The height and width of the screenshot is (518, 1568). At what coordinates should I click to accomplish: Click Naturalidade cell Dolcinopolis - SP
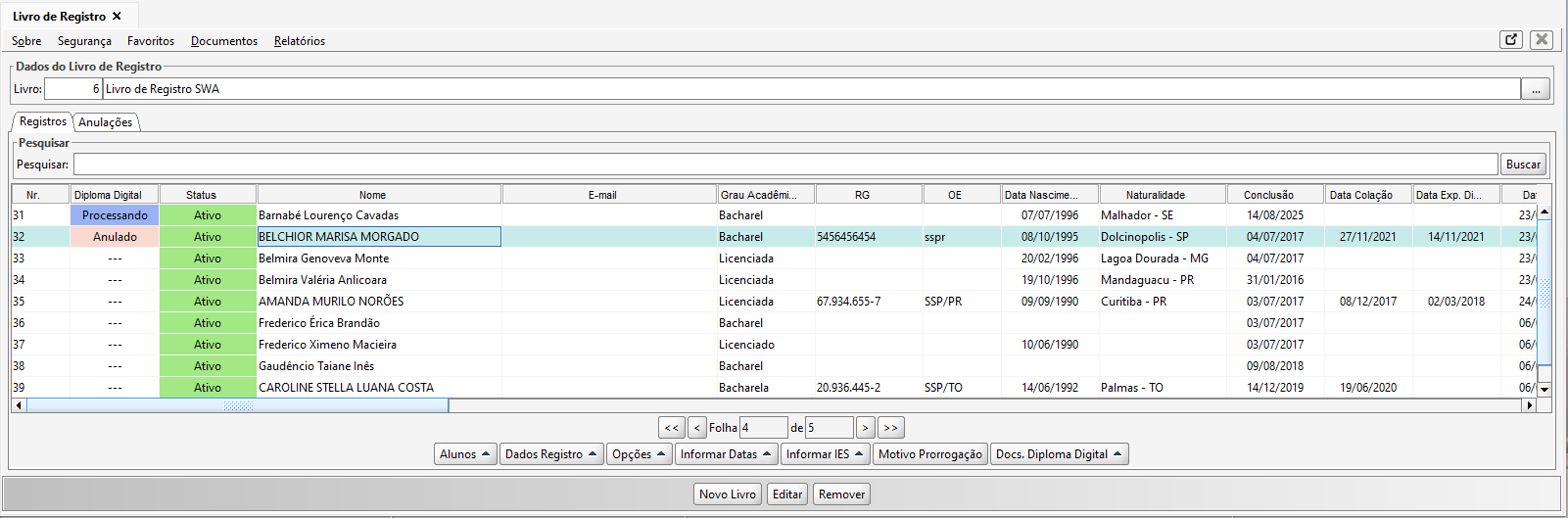(x=1163, y=237)
